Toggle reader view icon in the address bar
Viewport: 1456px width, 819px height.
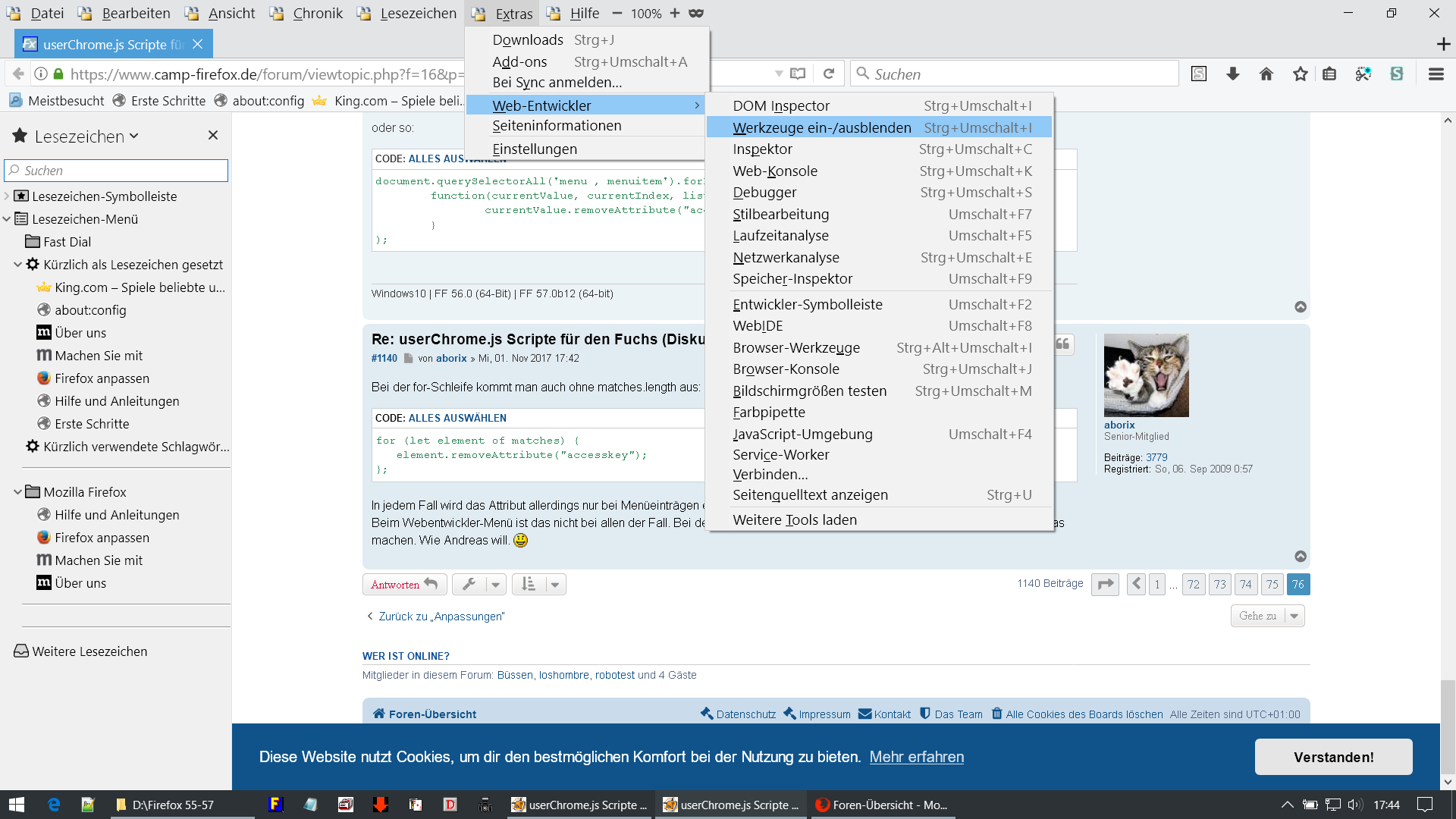(798, 74)
